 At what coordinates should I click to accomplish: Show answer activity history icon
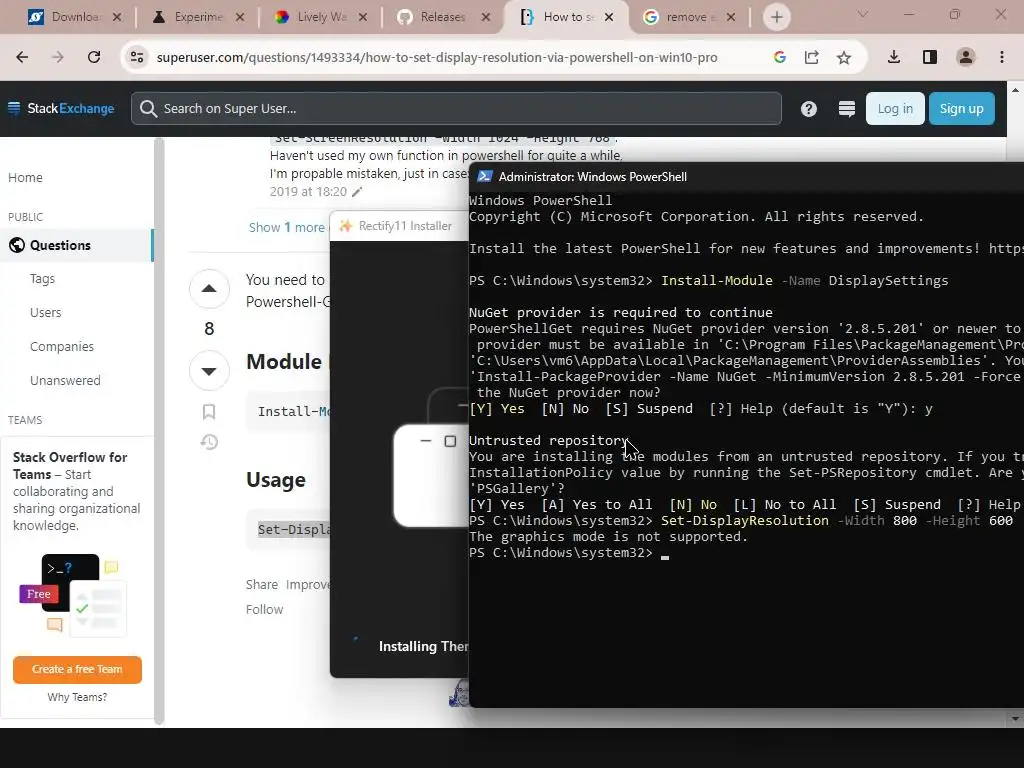click(x=209, y=442)
